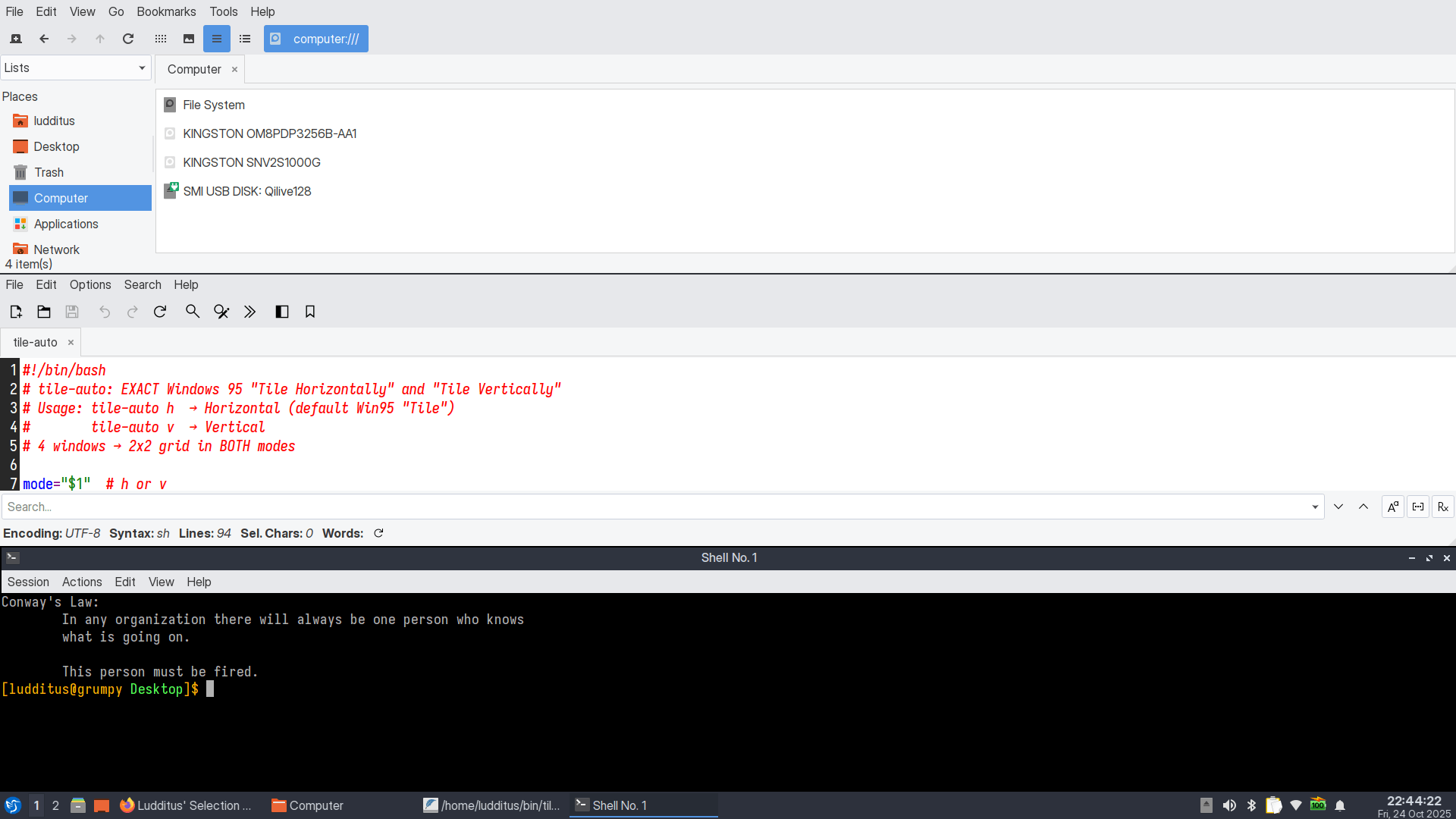
Task: Open the find-and-replace tool in editor
Action: point(221,312)
